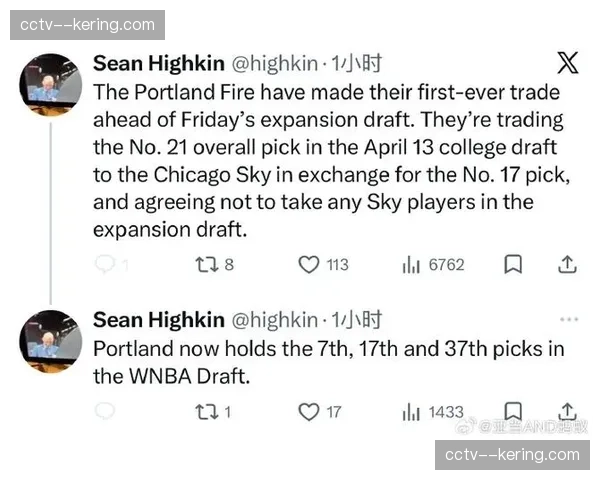Share the first tweet about expansion draft

point(566,264)
